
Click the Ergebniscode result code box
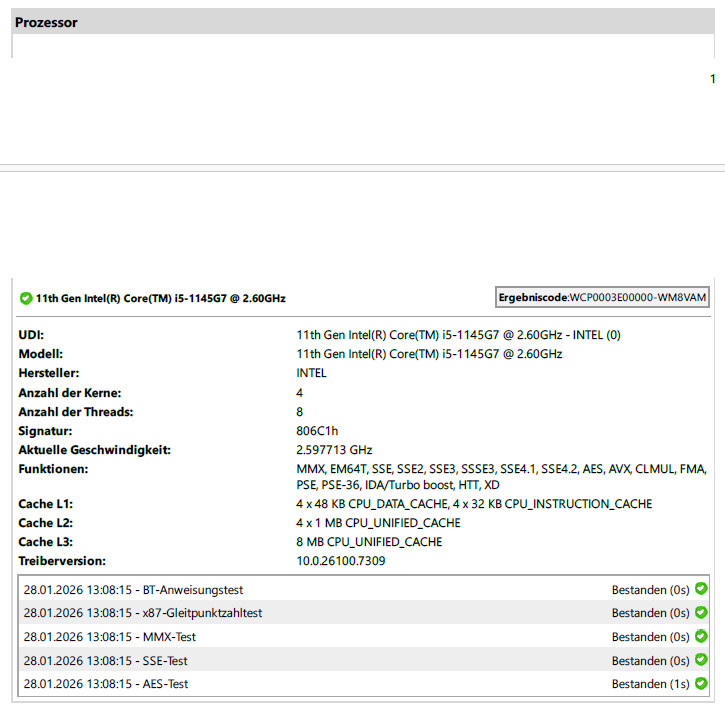coord(602,298)
